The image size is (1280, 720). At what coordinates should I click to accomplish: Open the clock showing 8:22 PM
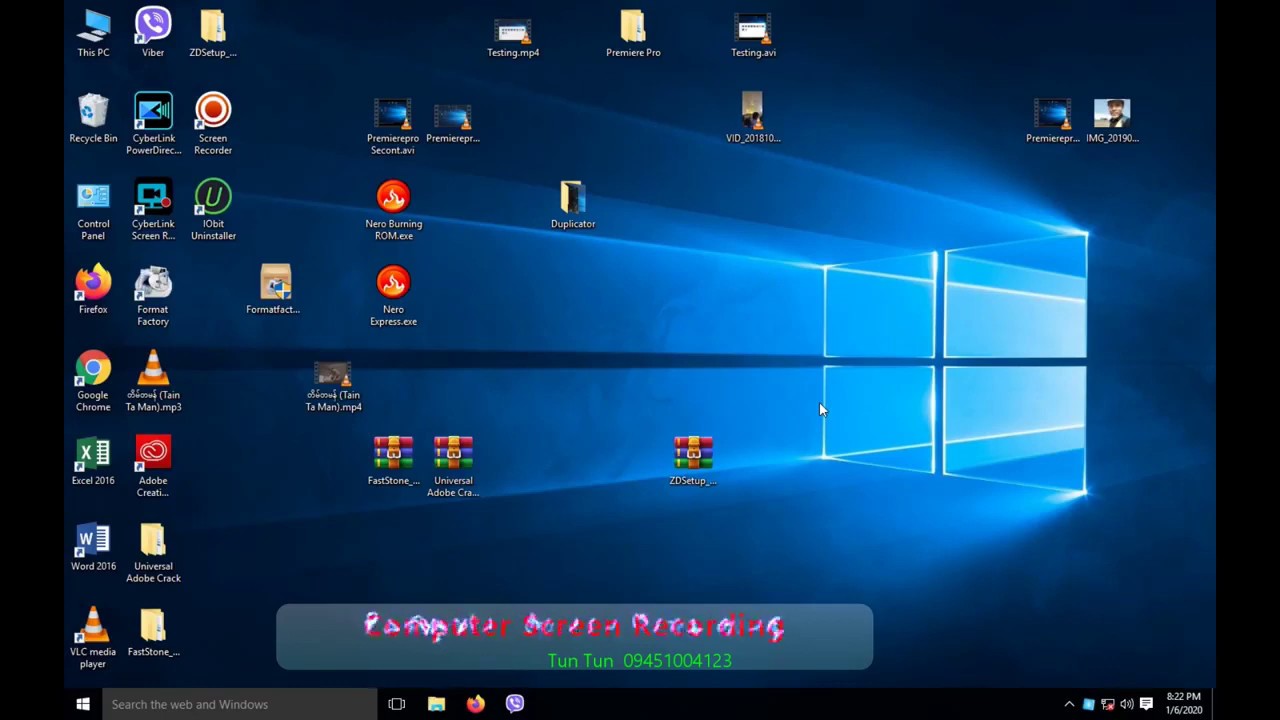[x=1183, y=704]
